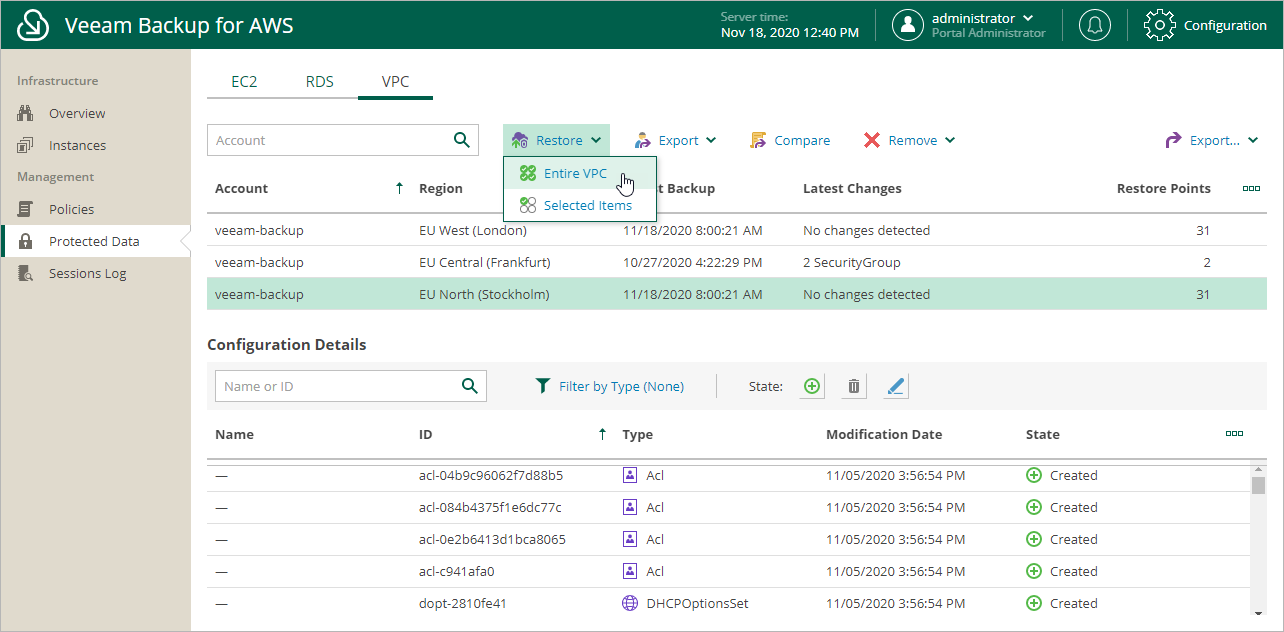1284x632 pixels.
Task: Select the EU West (London) row
Action: (x=737, y=230)
